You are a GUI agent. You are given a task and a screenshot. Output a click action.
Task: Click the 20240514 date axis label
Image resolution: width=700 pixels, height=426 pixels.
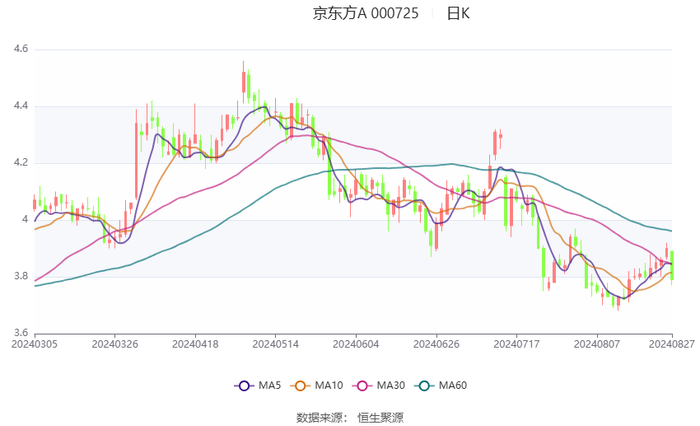(275, 344)
